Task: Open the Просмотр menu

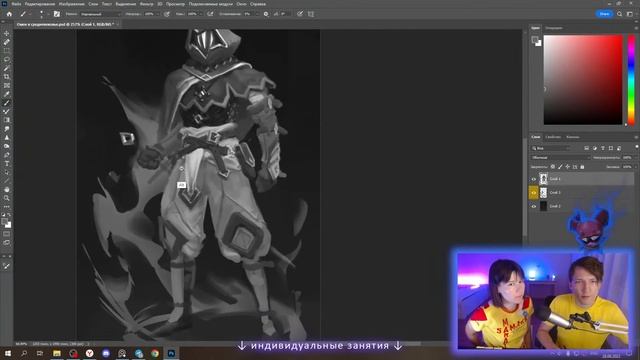Action: [x=175, y=4]
